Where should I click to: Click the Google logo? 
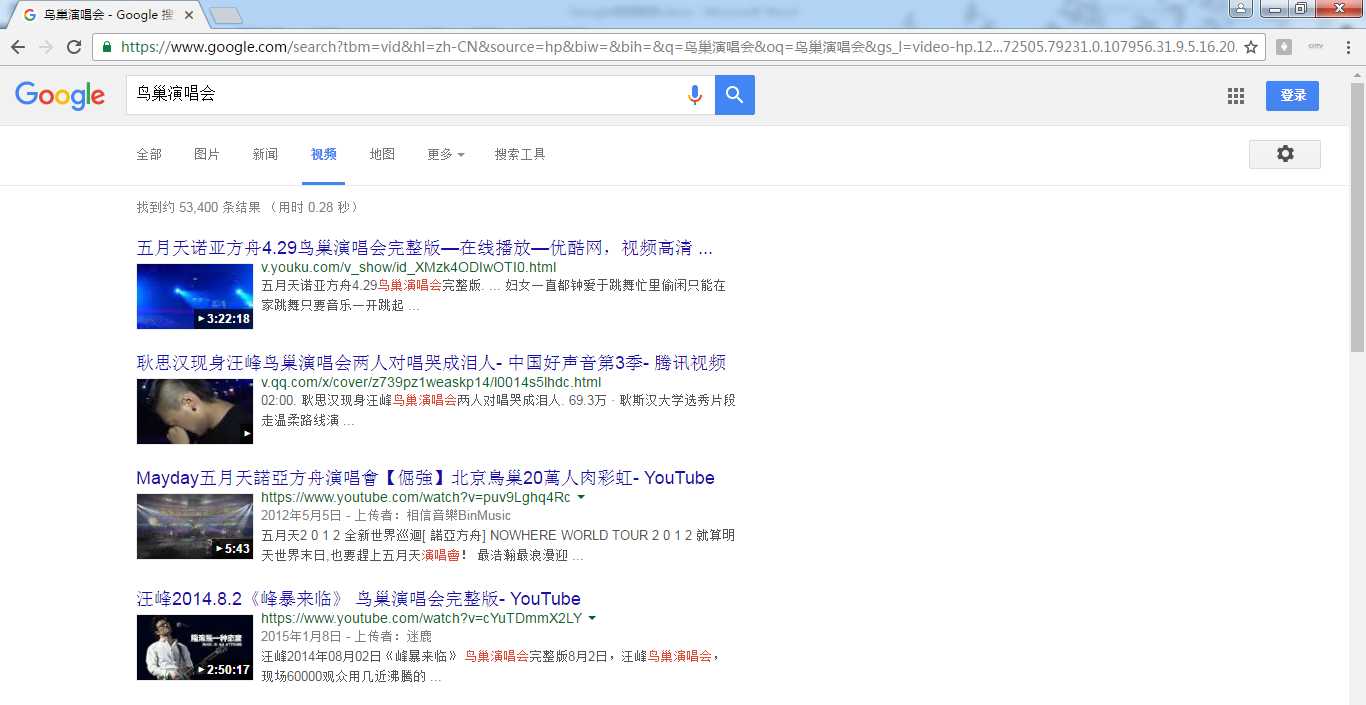click(60, 95)
